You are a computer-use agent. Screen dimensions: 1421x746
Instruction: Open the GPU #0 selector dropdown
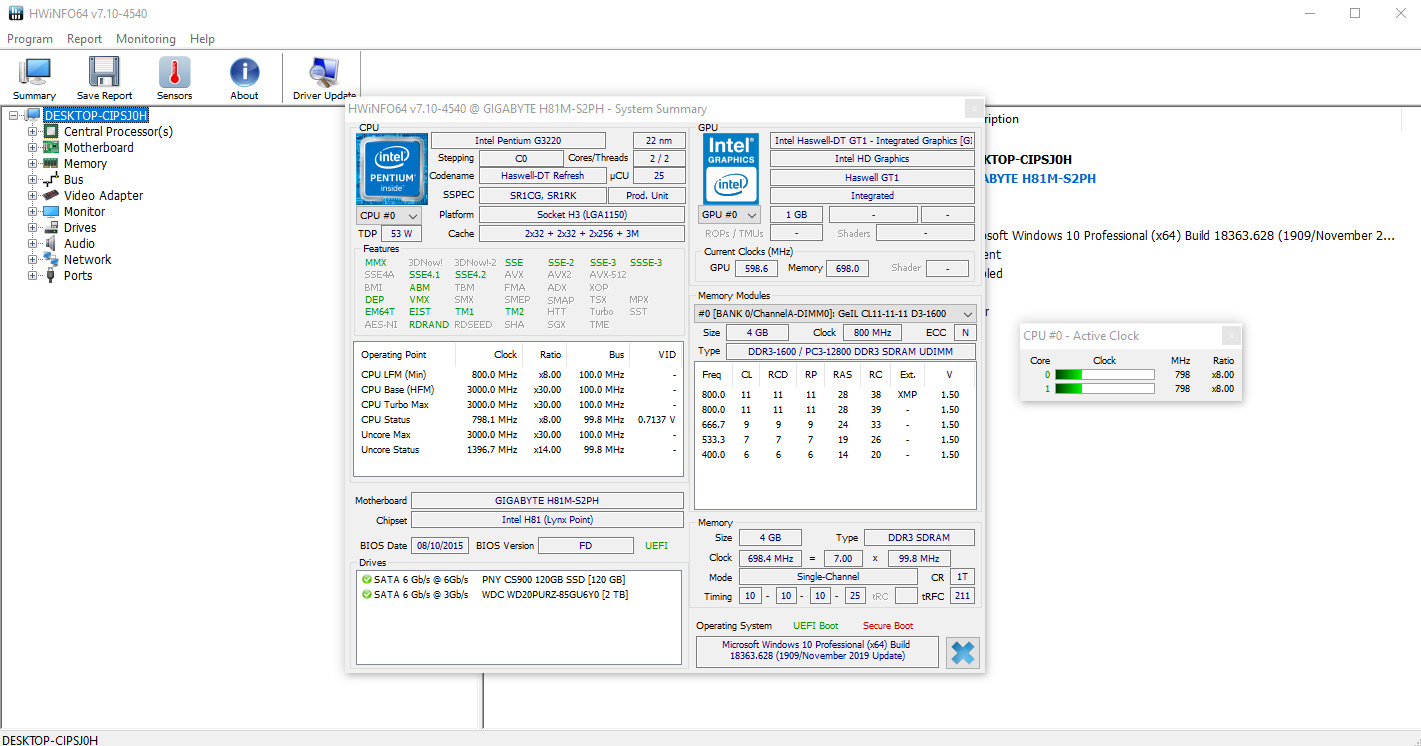729,215
